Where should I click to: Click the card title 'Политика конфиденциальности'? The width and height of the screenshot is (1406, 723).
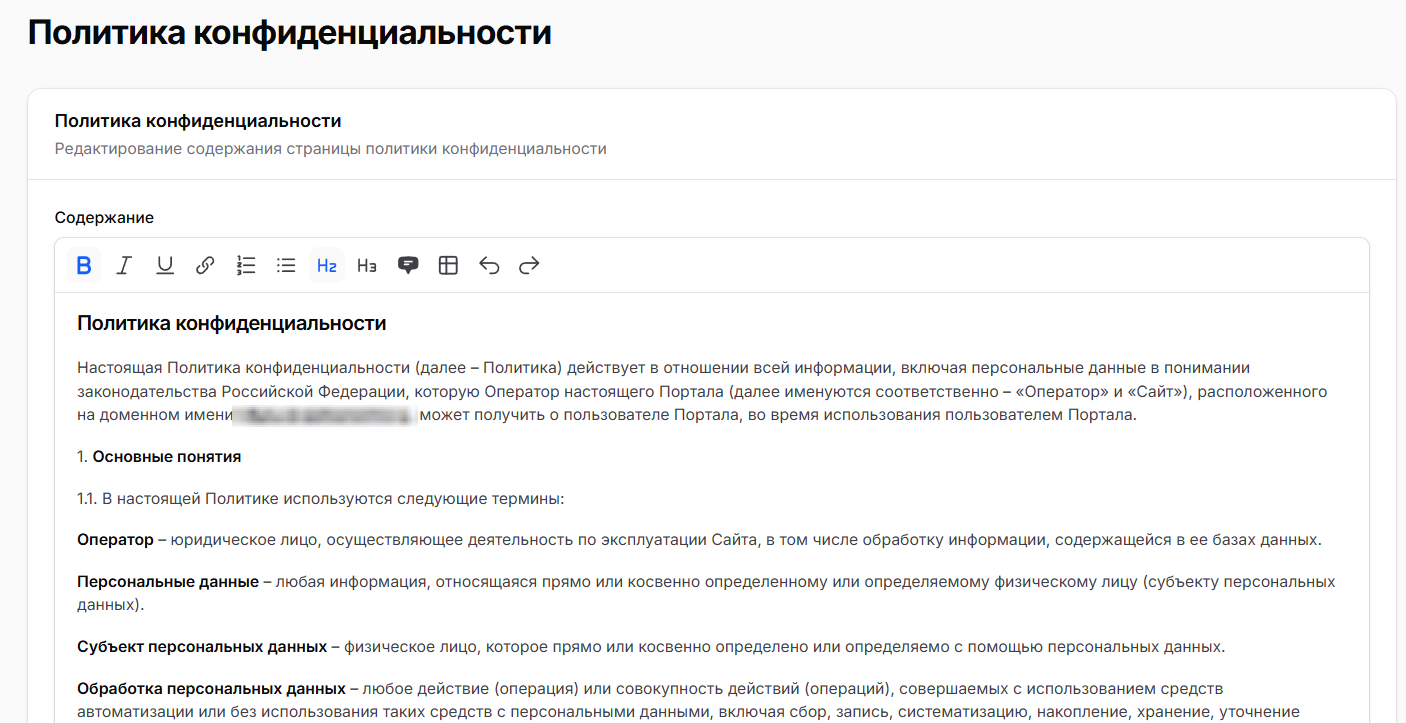[x=198, y=121]
